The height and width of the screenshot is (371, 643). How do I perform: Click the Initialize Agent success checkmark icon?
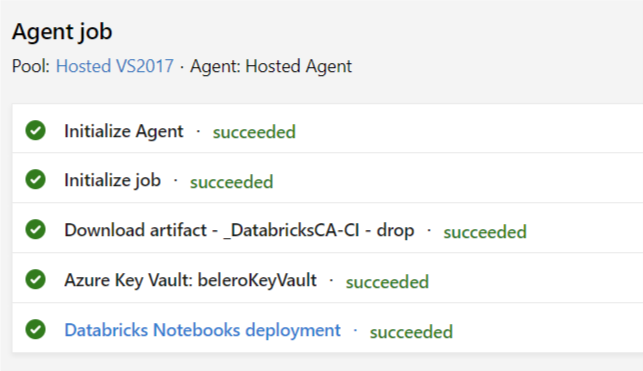pos(36,130)
